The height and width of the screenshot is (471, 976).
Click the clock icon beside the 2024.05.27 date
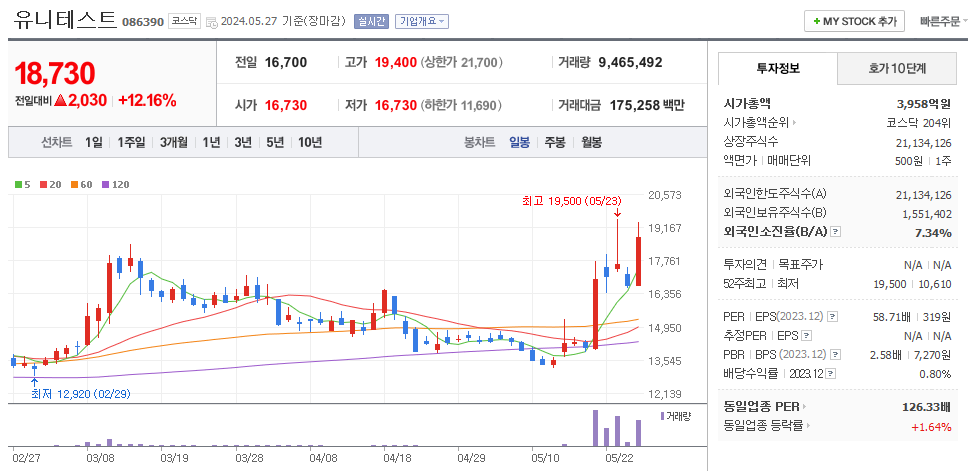212,22
